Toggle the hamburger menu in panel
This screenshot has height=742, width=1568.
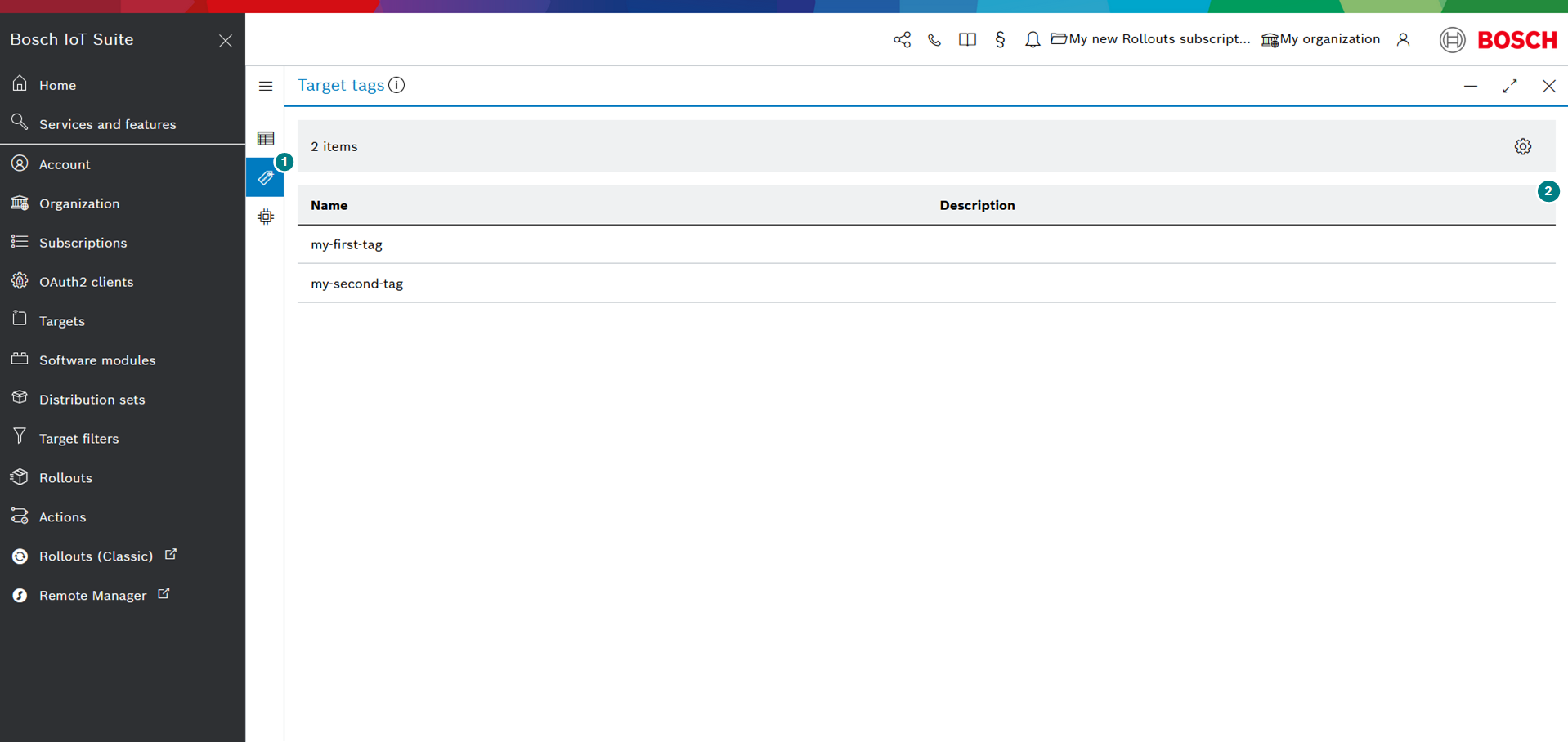[266, 86]
